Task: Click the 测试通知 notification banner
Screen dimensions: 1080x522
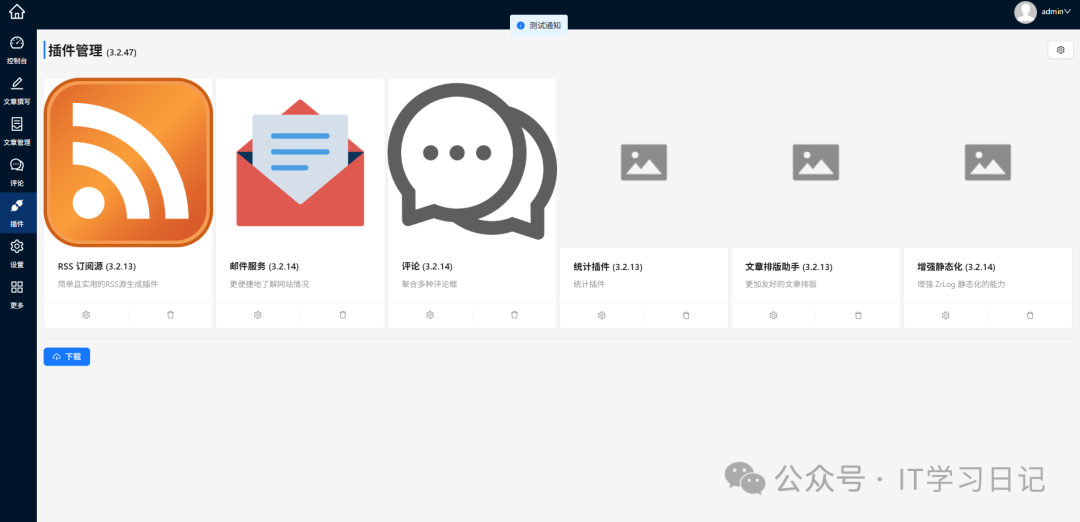Action: click(539, 25)
